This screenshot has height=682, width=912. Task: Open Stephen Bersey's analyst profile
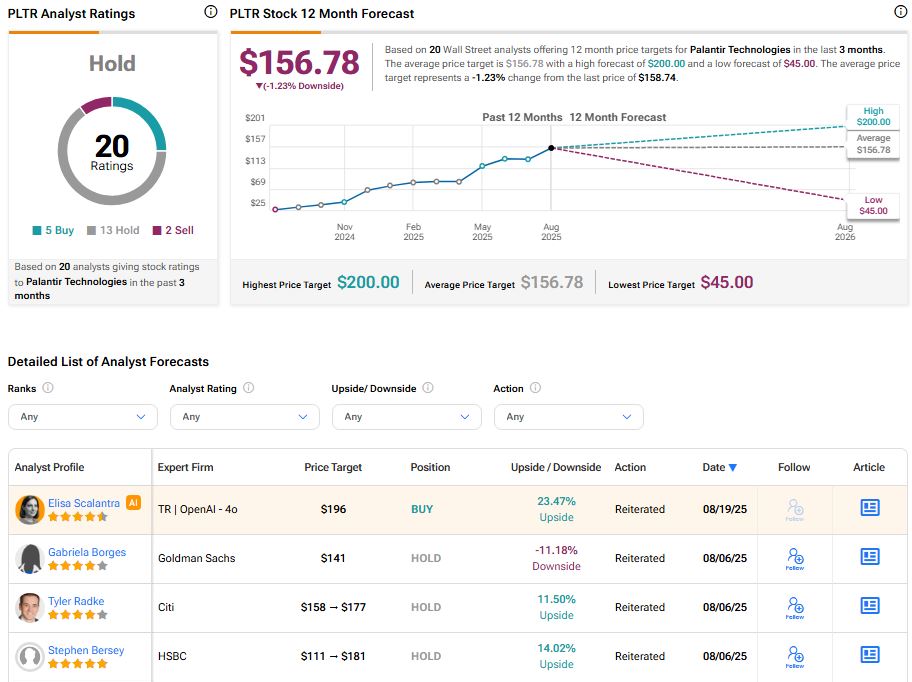86,649
